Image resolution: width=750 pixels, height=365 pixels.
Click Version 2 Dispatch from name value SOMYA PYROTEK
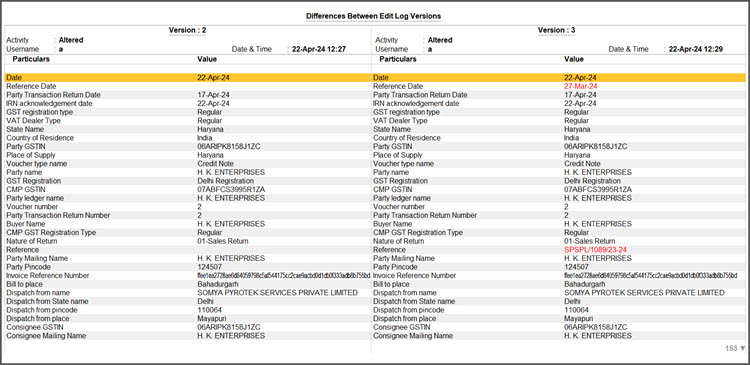[277, 293]
